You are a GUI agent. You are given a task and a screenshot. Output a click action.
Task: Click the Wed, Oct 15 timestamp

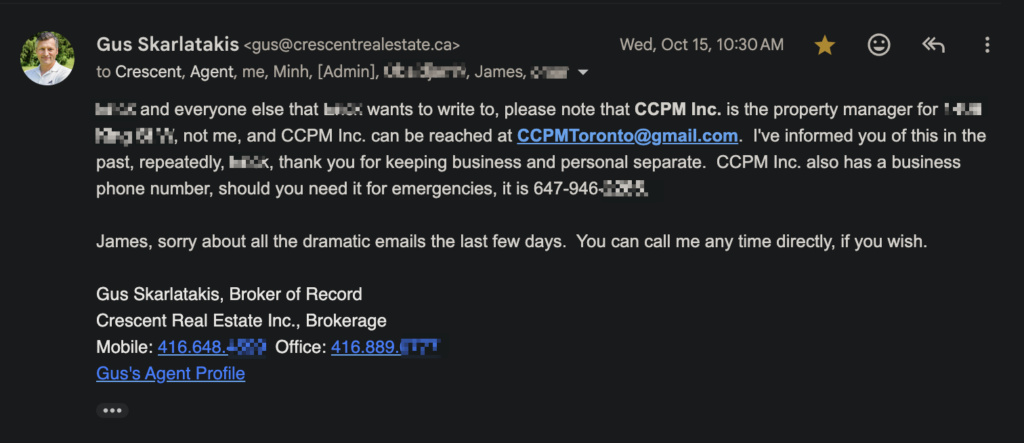pos(701,45)
